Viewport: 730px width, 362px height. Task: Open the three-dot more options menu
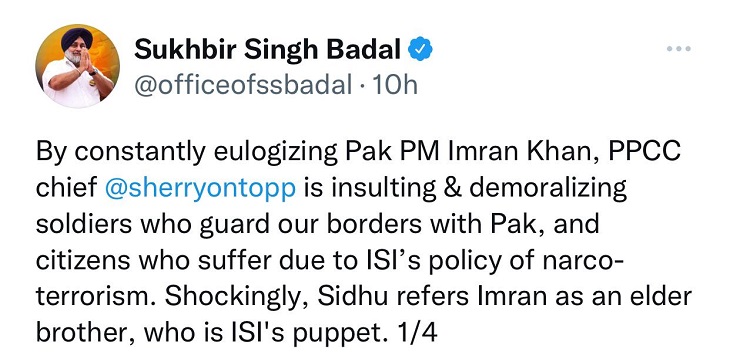tap(678, 48)
